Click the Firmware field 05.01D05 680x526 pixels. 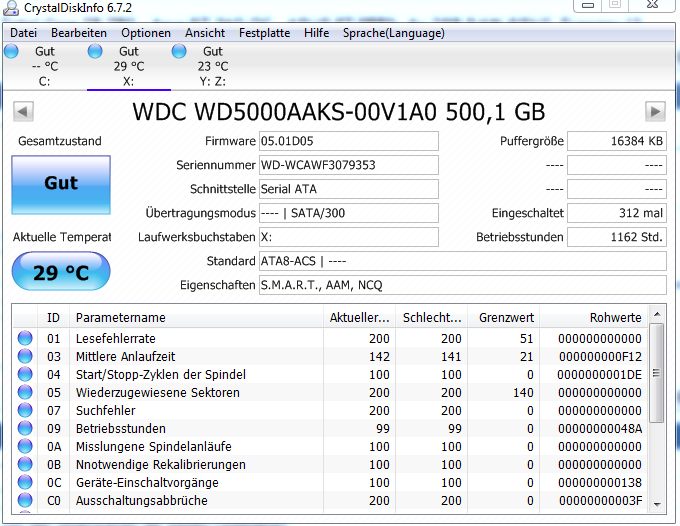pos(349,141)
